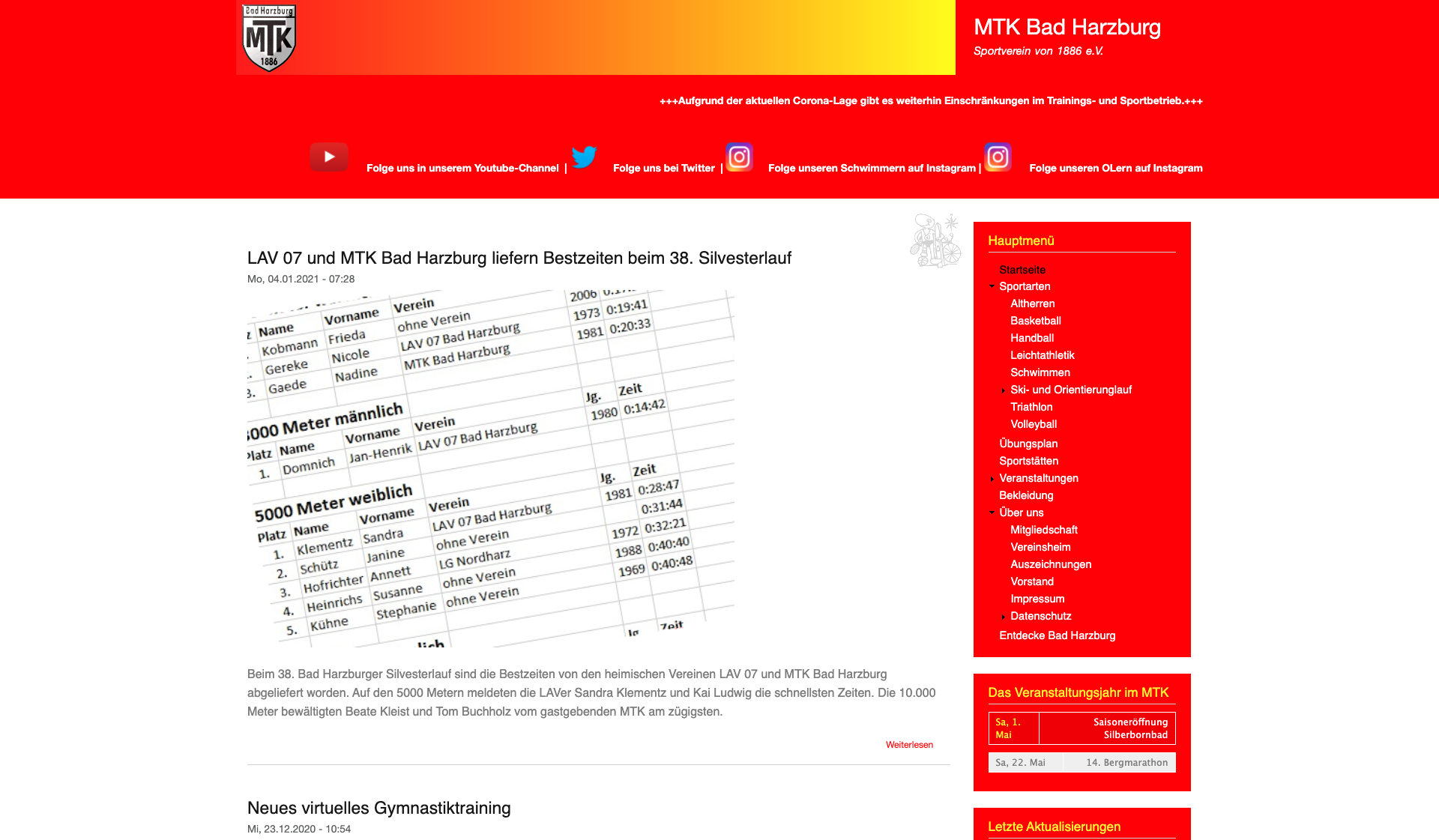Viewport: 1439px width, 840px height.
Task: Open the Neues virtuelles Gymnastiktraining article
Action: pos(378,808)
